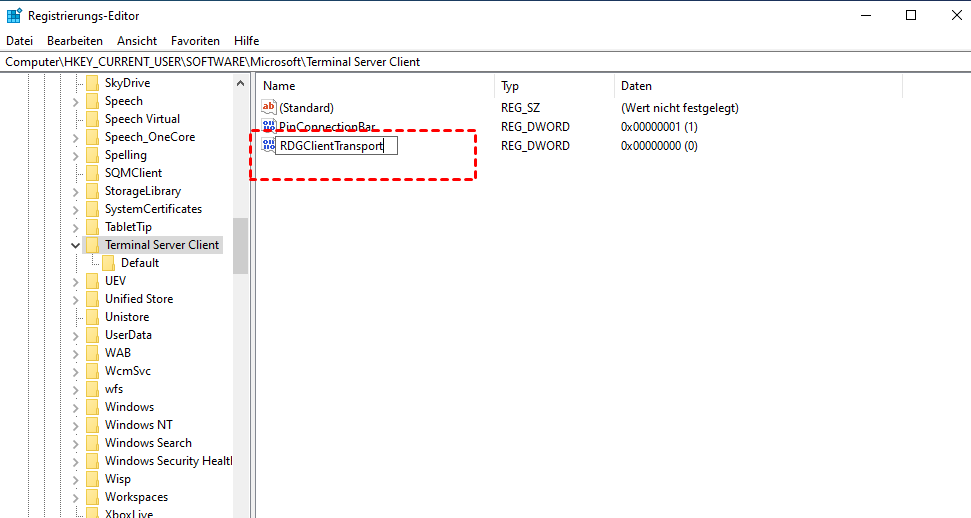This screenshot has height=518, width=971.
Task: Expand the WAB key
Action: pos(76,353)
